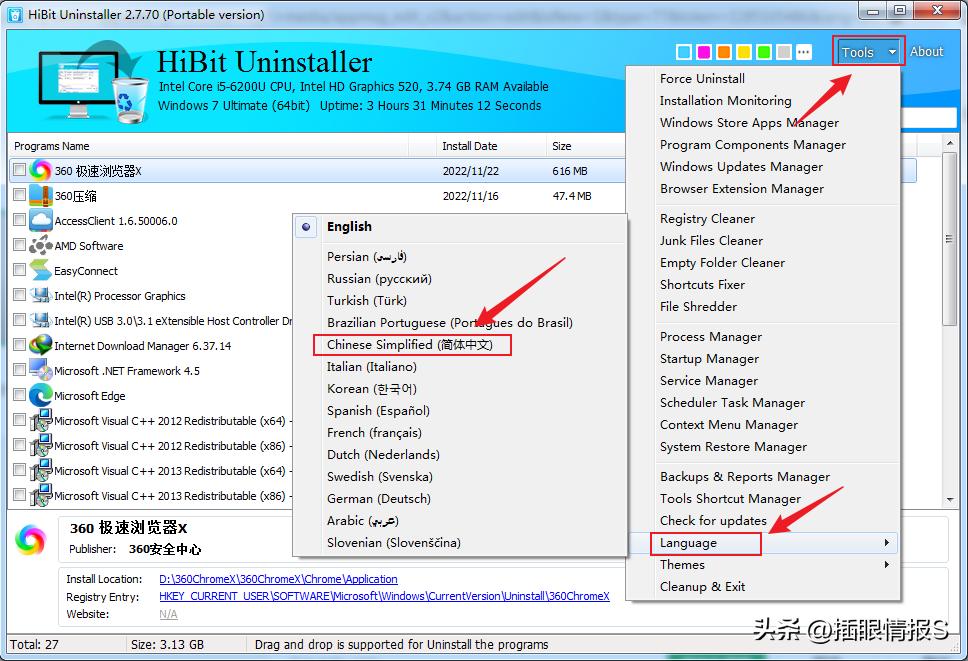
Task: Expand the Language submenu arrow
Action: click(x=884, y=543)
